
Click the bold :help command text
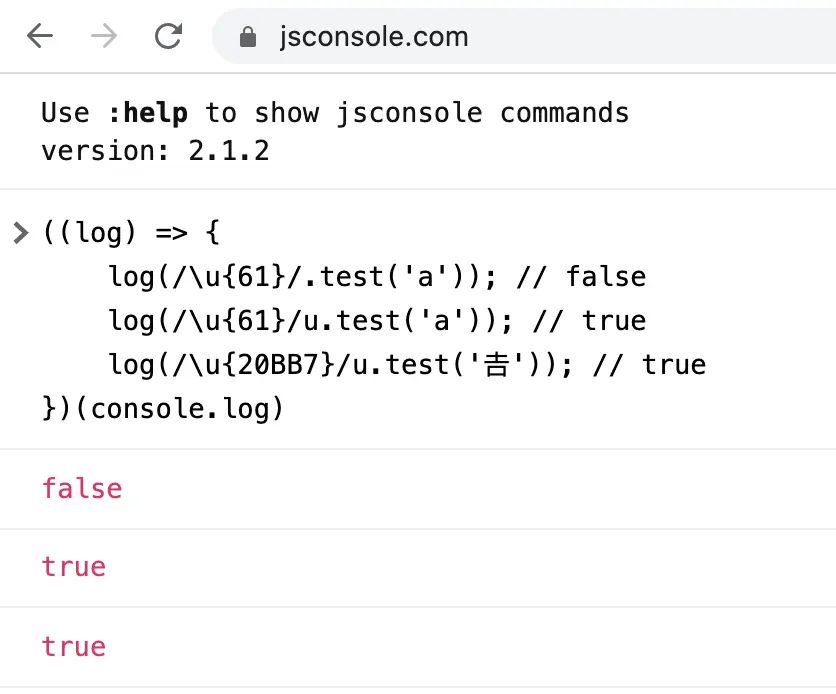(148, 113)
